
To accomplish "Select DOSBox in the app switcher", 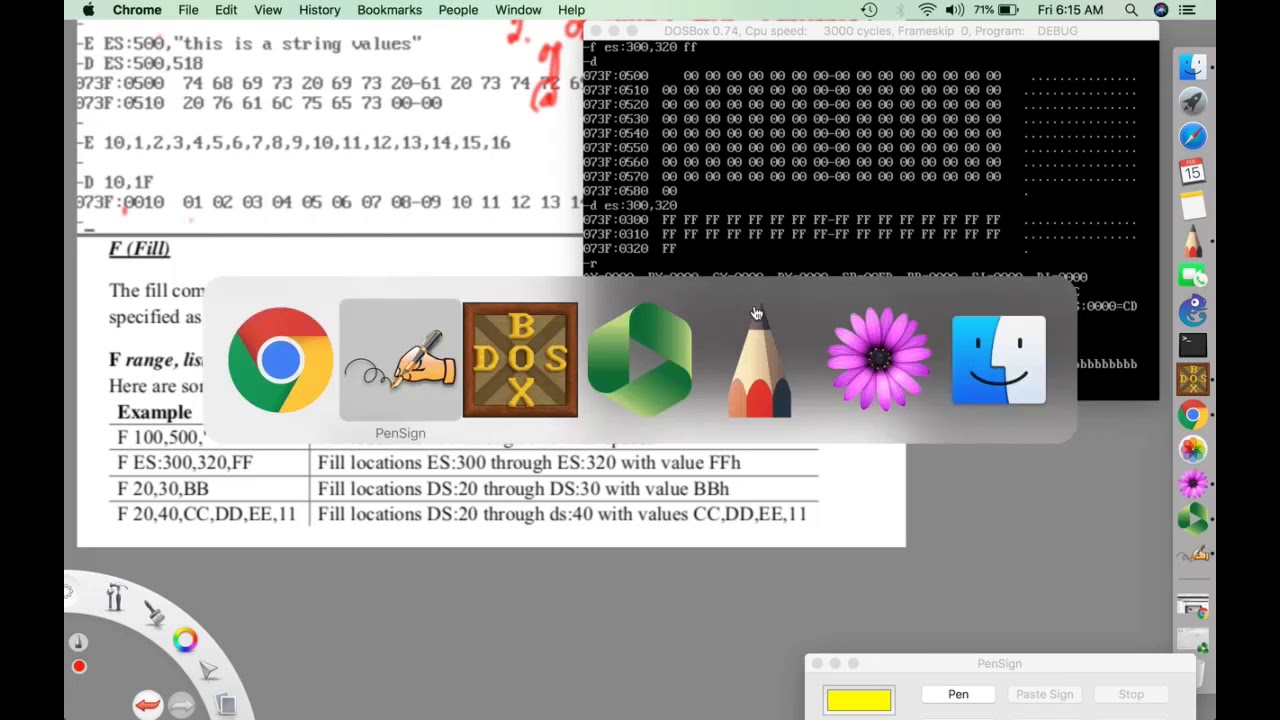I will click(x=520, y=360).
